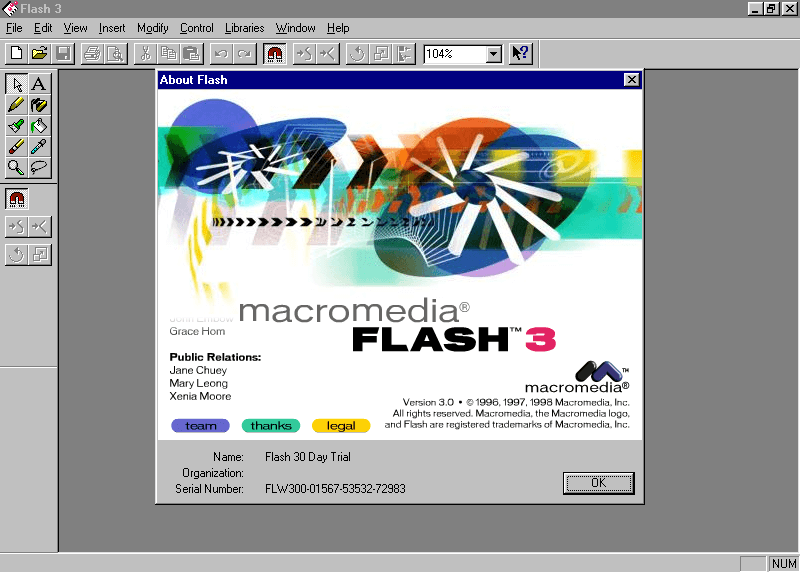Open the Window menu
The width and height of the screenshot is (800, 572).
pos(295,28)
